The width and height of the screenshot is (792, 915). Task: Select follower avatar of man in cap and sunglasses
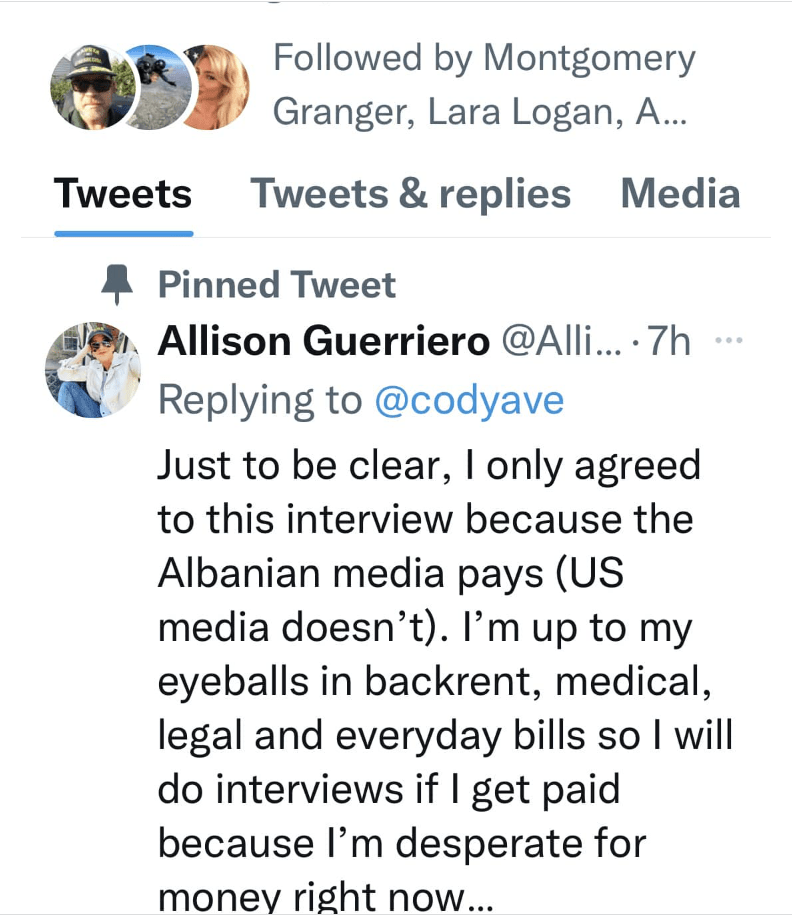(x=93, y=87)
